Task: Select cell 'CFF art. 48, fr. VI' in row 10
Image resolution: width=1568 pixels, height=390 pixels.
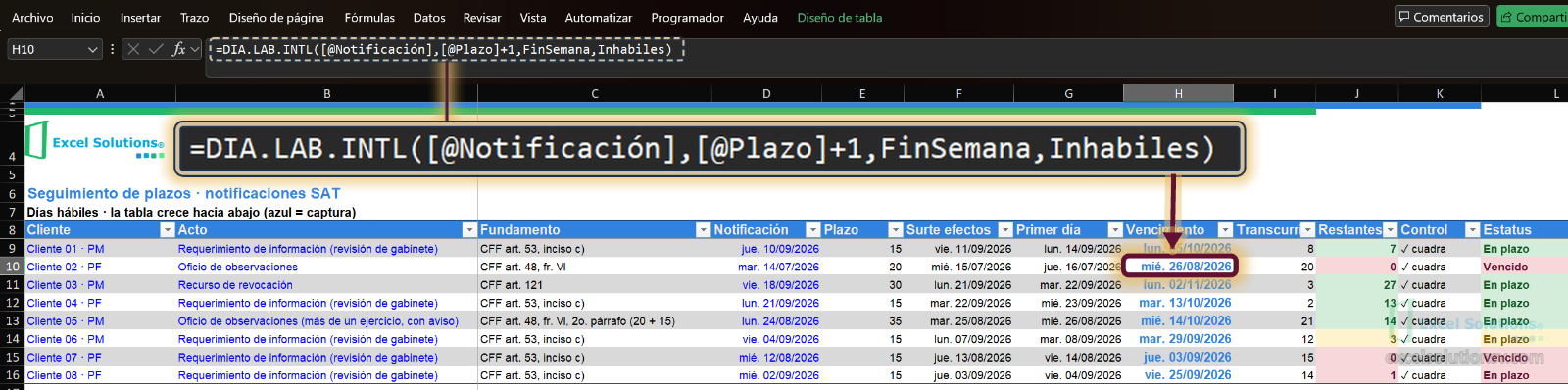Action: click(x=595, y=267)
